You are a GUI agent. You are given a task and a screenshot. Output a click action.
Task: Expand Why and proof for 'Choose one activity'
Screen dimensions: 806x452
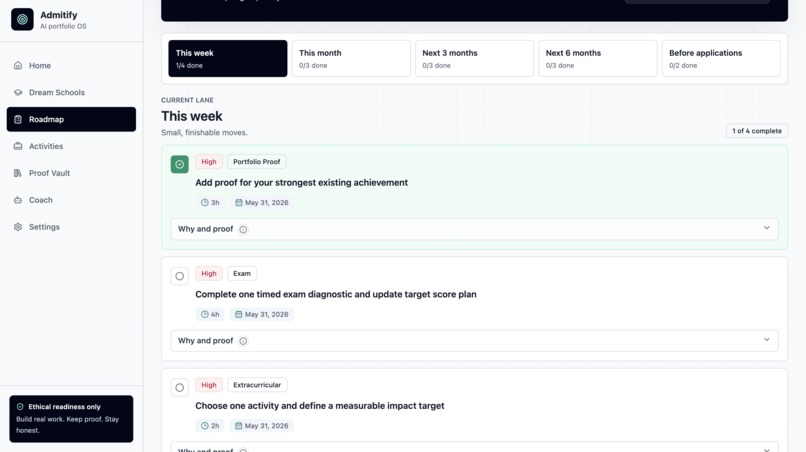pos(474,447)
